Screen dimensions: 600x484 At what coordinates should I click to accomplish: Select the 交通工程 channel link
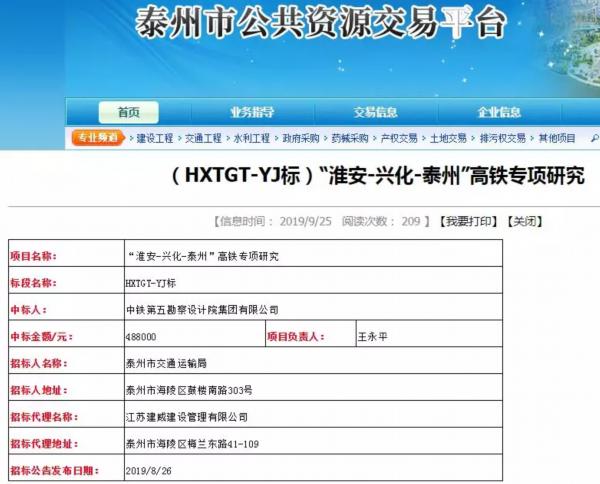204,138
